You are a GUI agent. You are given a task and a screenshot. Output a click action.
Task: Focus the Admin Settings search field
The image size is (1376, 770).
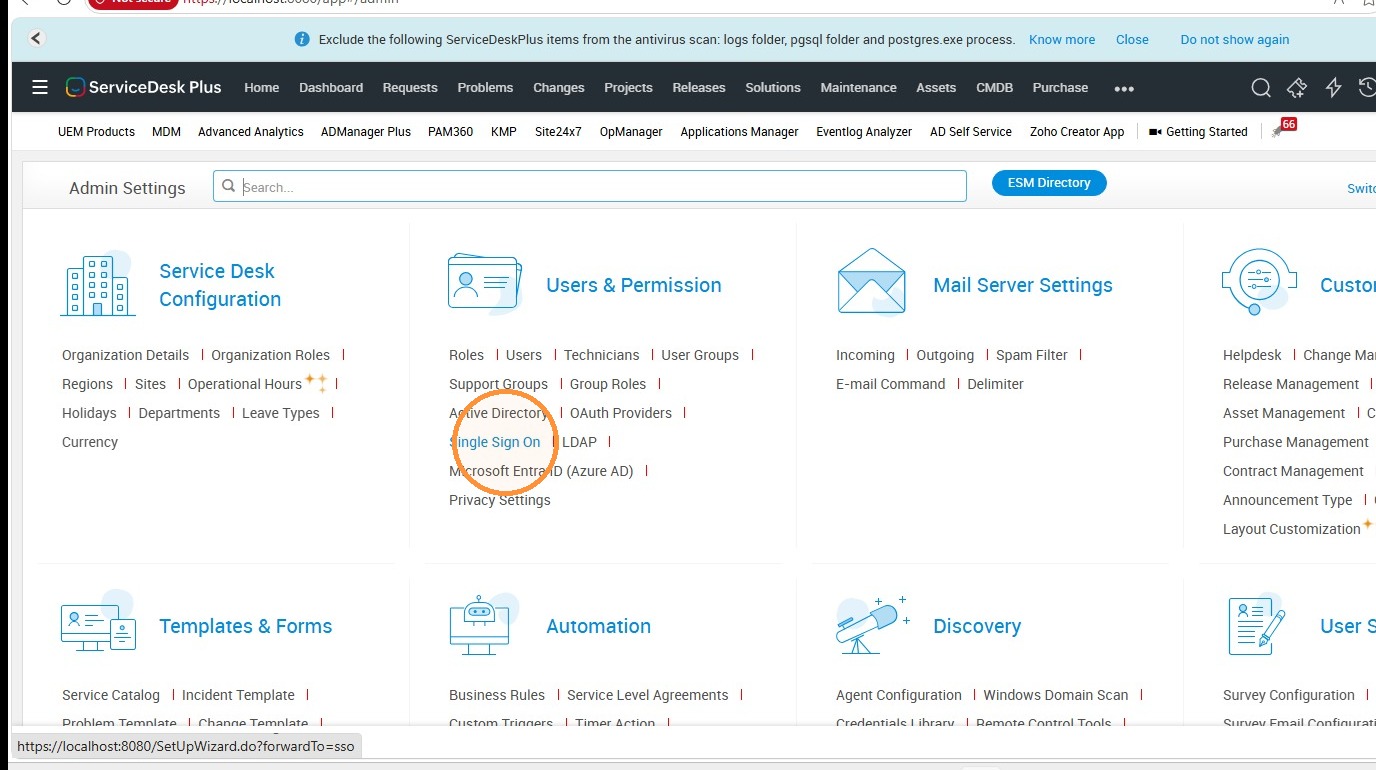tap(590, 186)
